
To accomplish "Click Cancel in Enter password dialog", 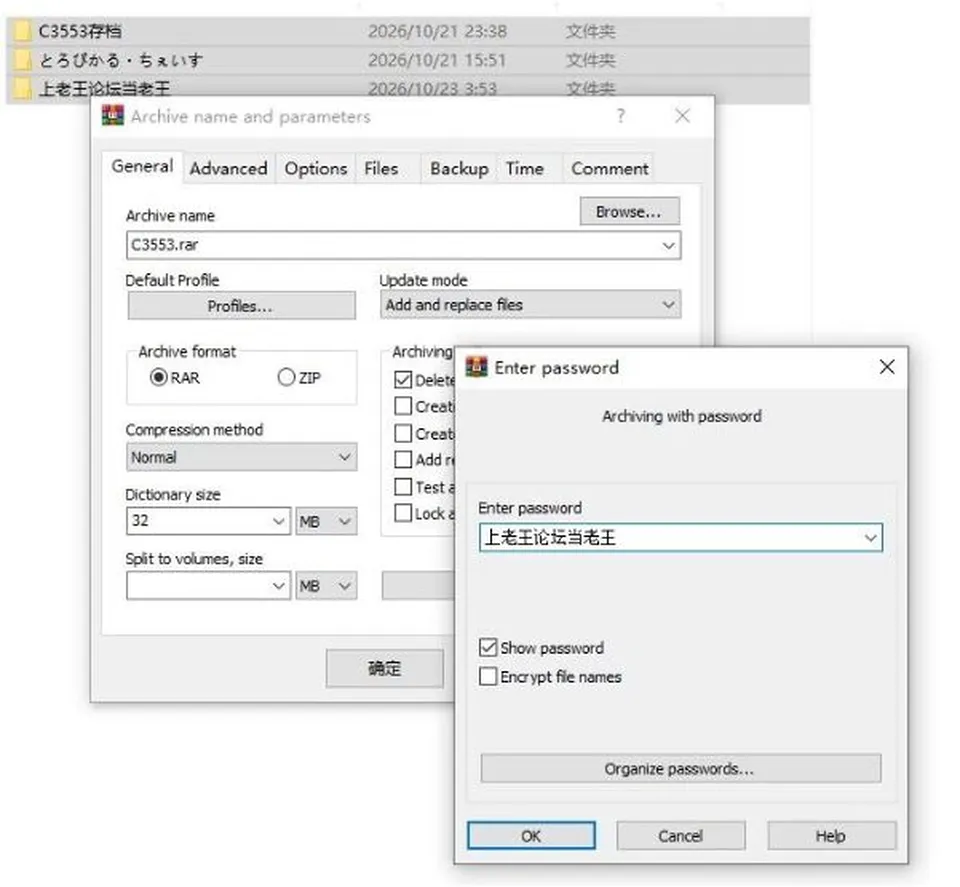I will pyautogui.click(x=681, y=836).
